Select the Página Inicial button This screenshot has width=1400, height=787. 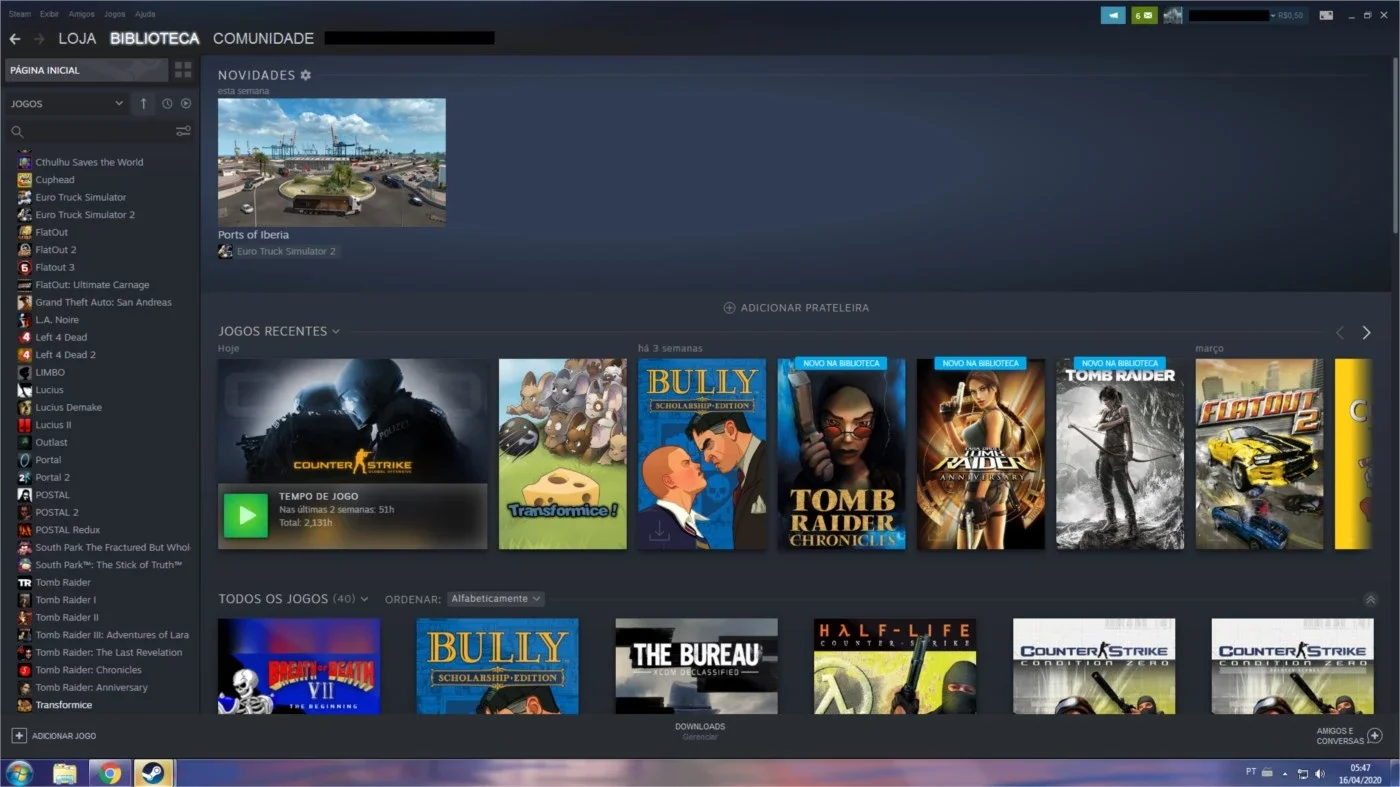(x=86, y=70)
